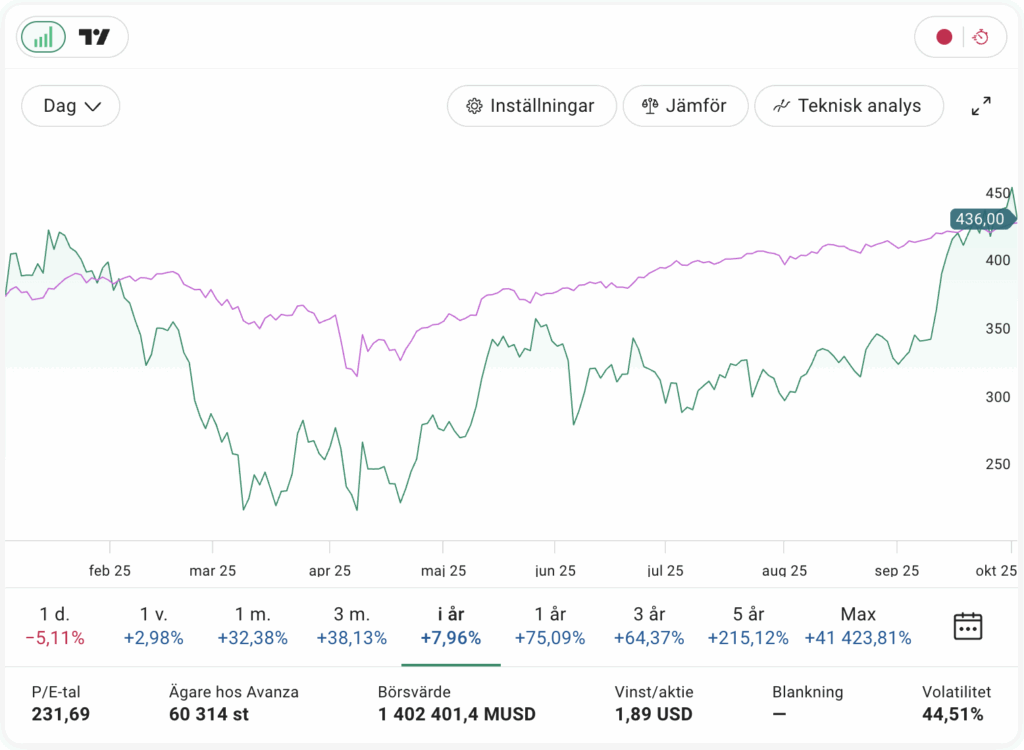Choose the 3 m. time range
This screenshot has width=1024, height=750.
pos(351,626)
